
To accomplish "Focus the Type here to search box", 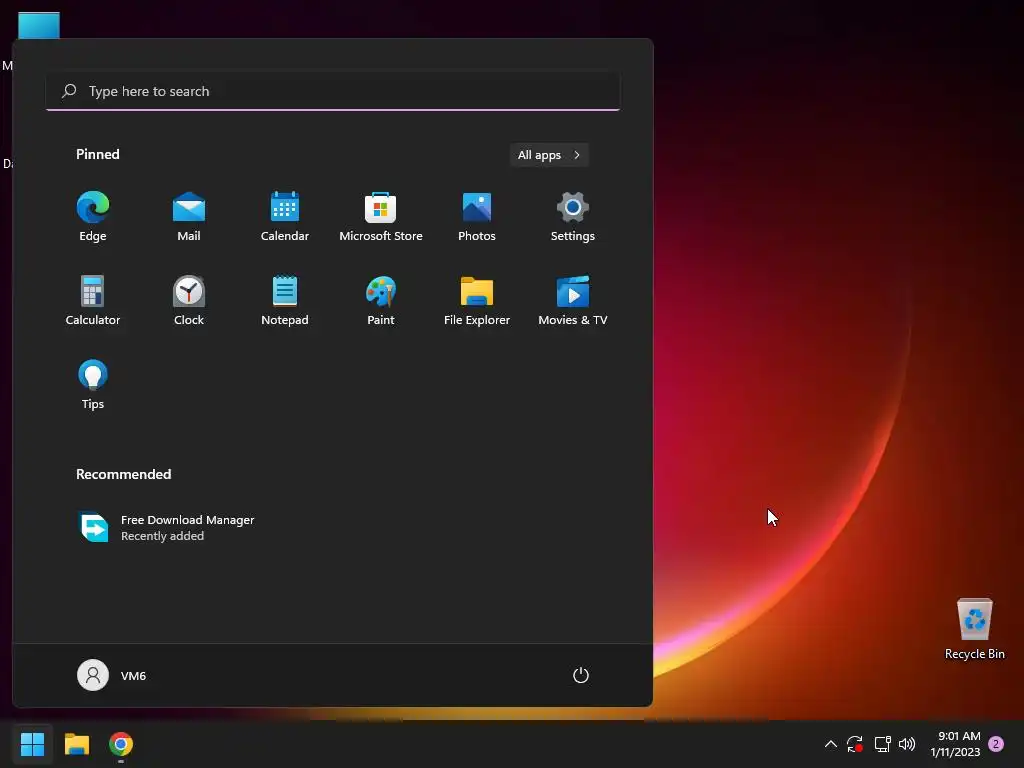I will [x=333, y=91].
